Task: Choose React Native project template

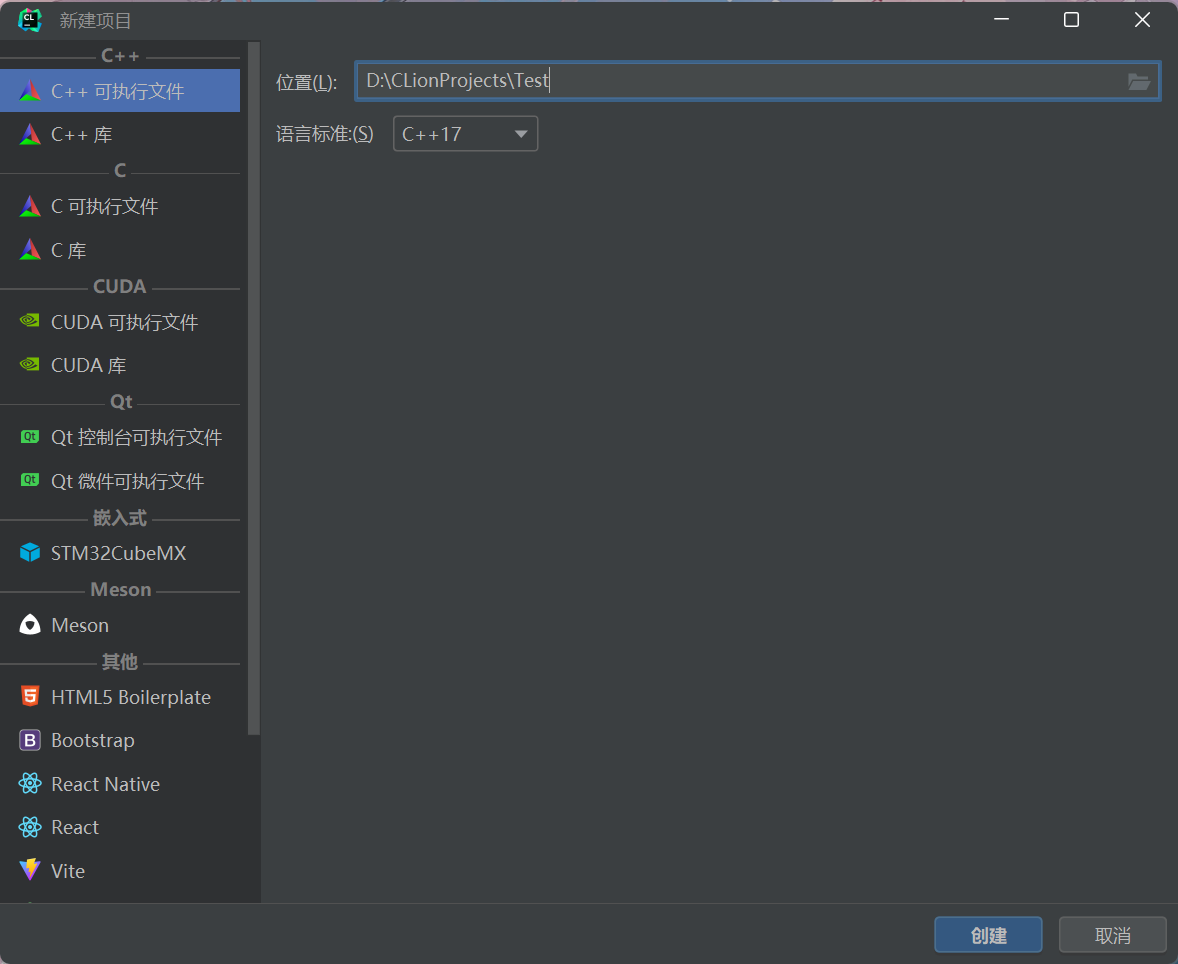Action: (105, 785)
